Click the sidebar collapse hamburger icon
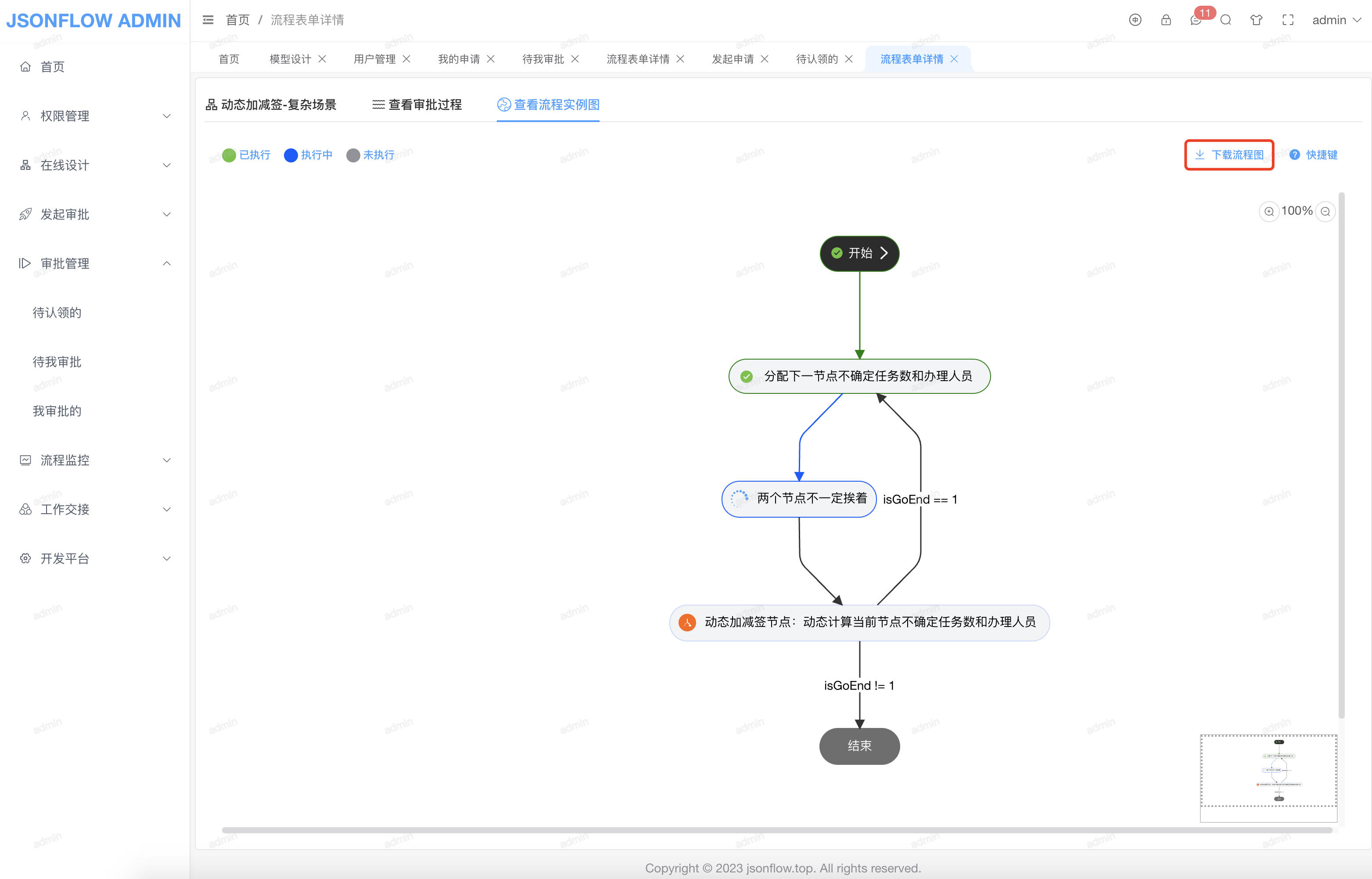Image resolution: width=1372 pixels, height=879 pixels. pos(208,20)
